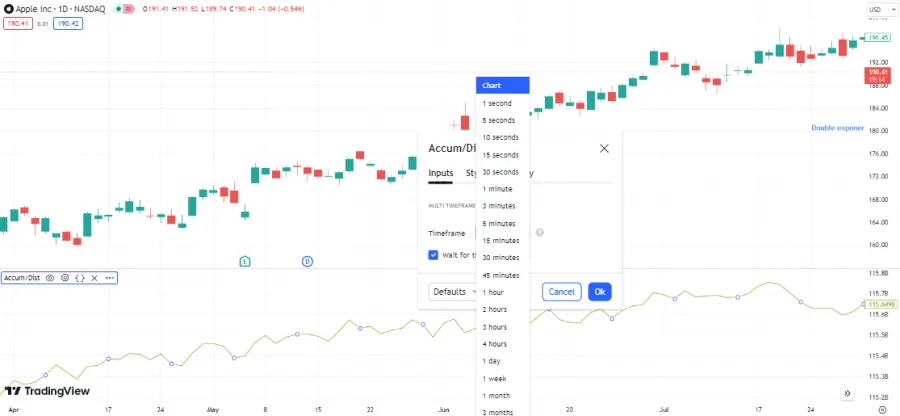Image resolution: width=900 pixels, height=416 pixels.
Task: Select Chart in timeframe list
Action: (x=503, y=85)
